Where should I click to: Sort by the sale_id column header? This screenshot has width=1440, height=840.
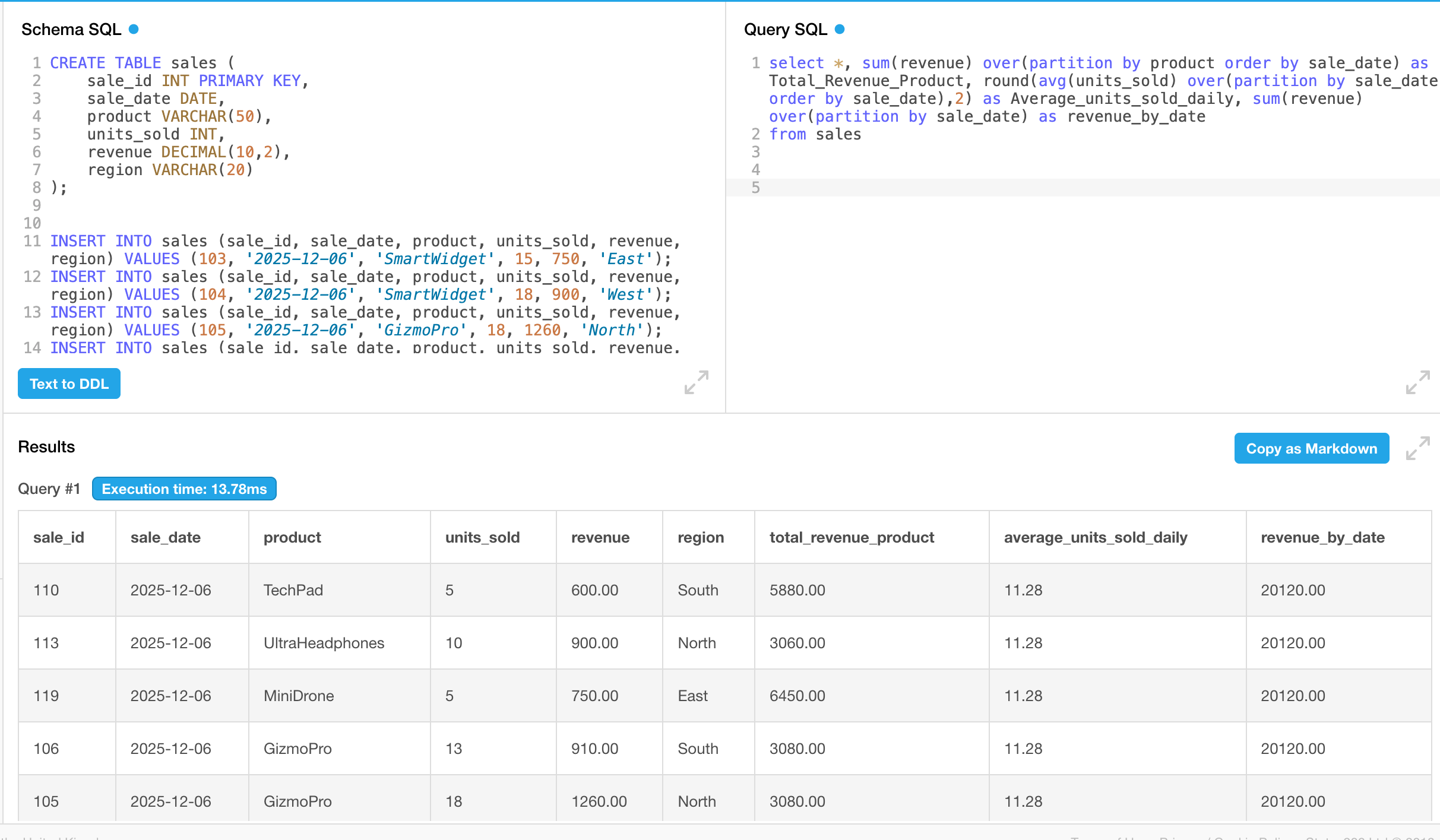coord(59,537)
